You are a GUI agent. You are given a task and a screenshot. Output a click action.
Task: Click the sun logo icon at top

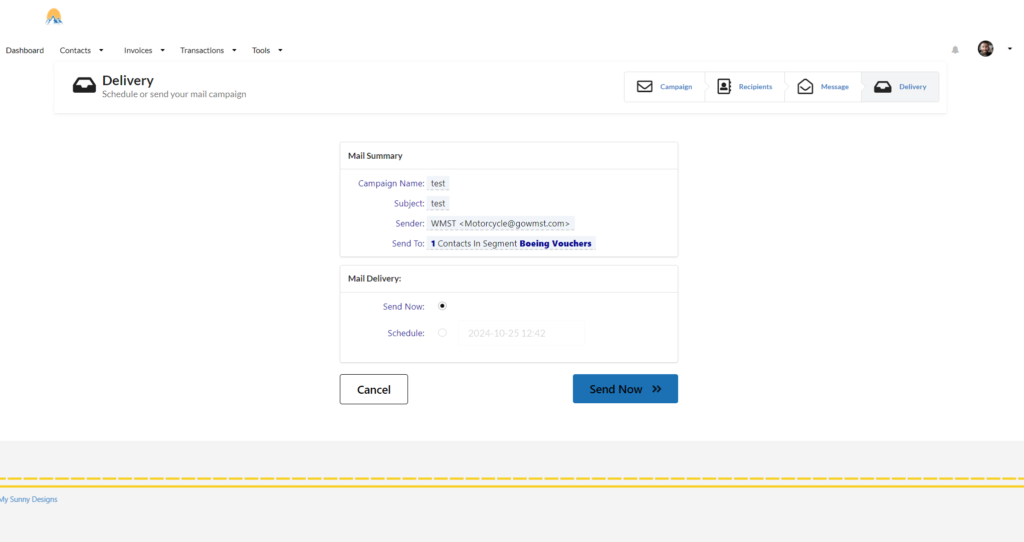click(54, 17)
